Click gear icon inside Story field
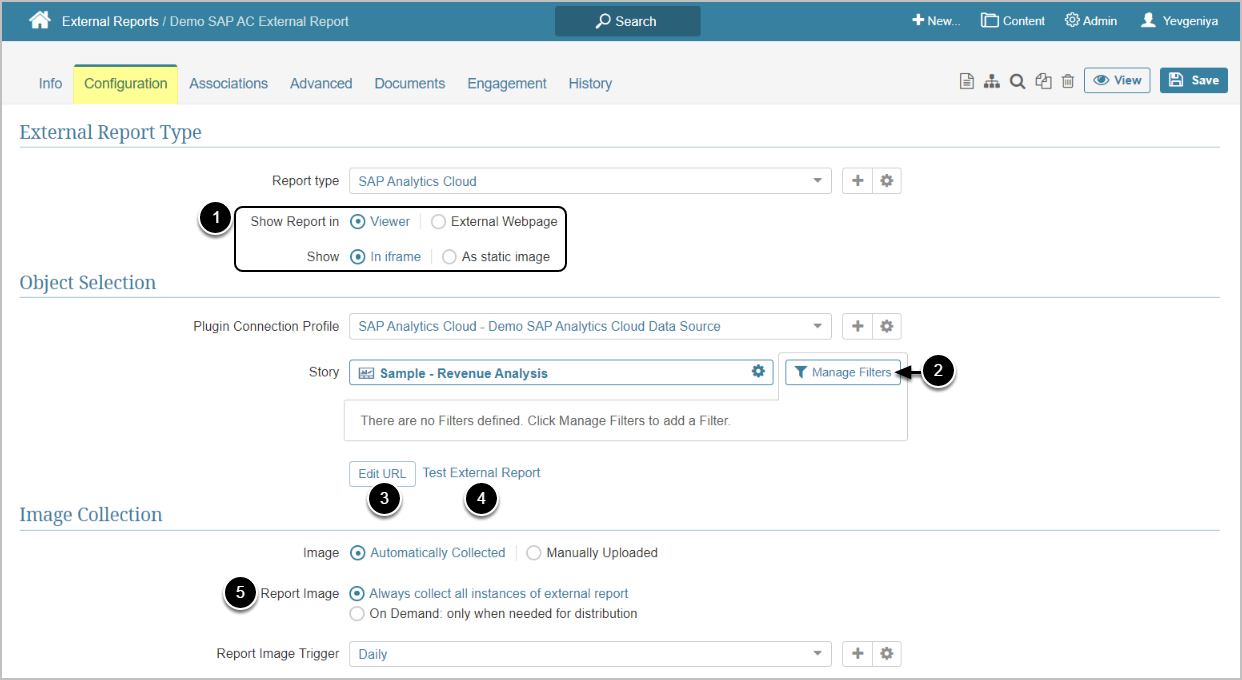This screenshot has height=680, width=1242. [x=758, y=372]
